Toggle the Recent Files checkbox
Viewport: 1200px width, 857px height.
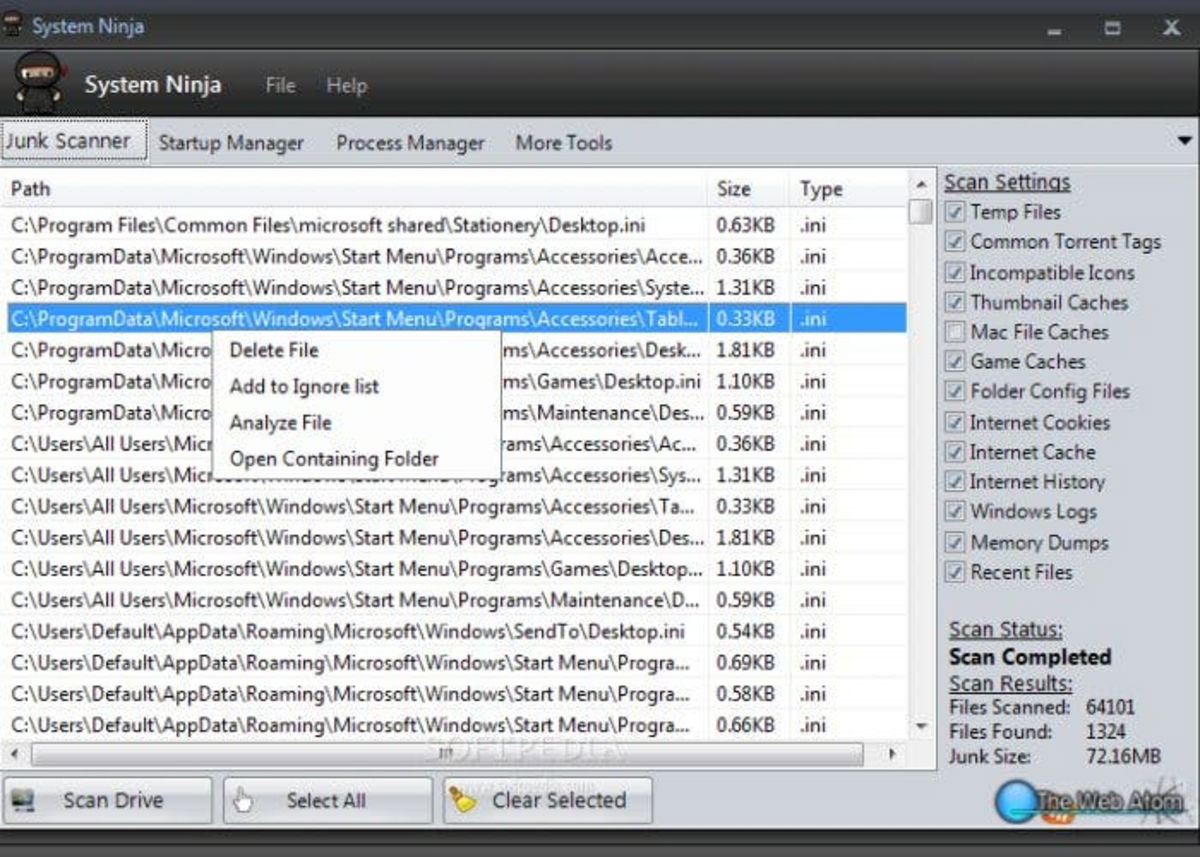pyautogui.click(x=955, y=572)
